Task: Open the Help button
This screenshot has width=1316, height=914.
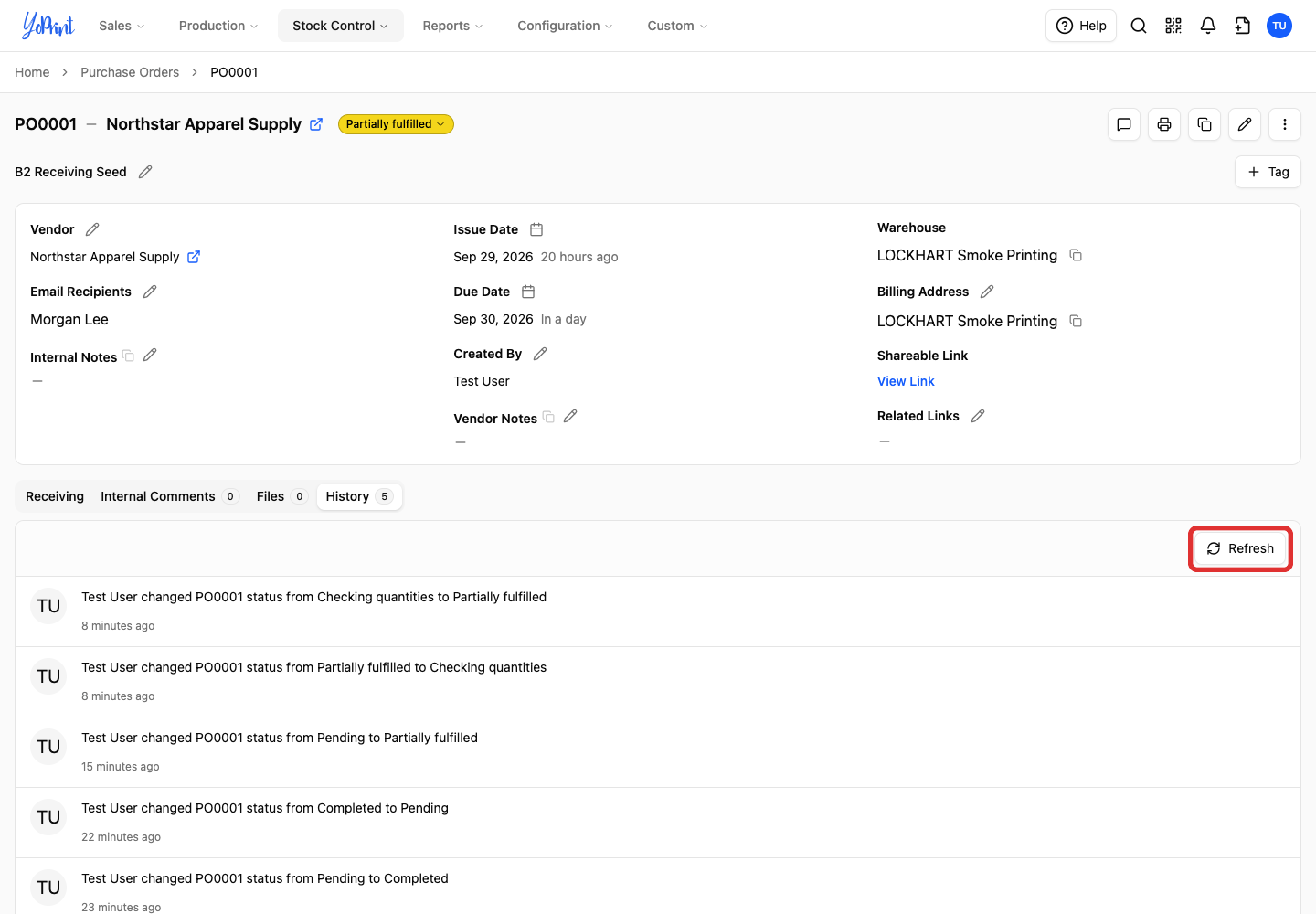Action: 1081,26
